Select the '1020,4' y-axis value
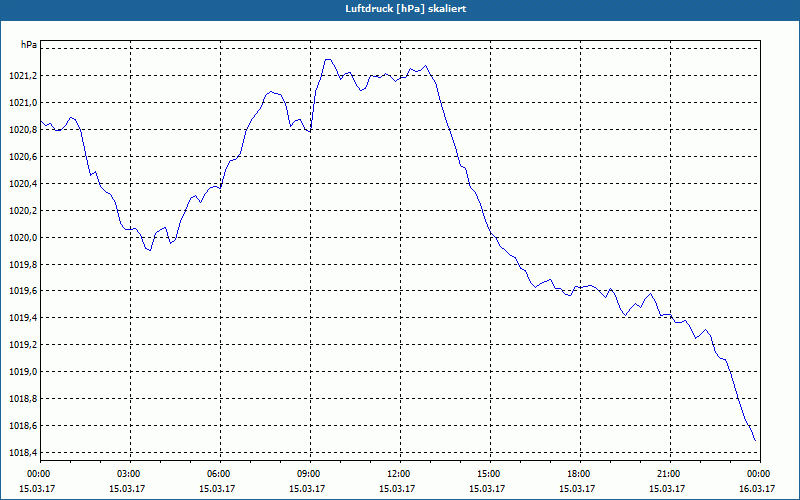The image size is (800, 500). click(x=23, y=184)
